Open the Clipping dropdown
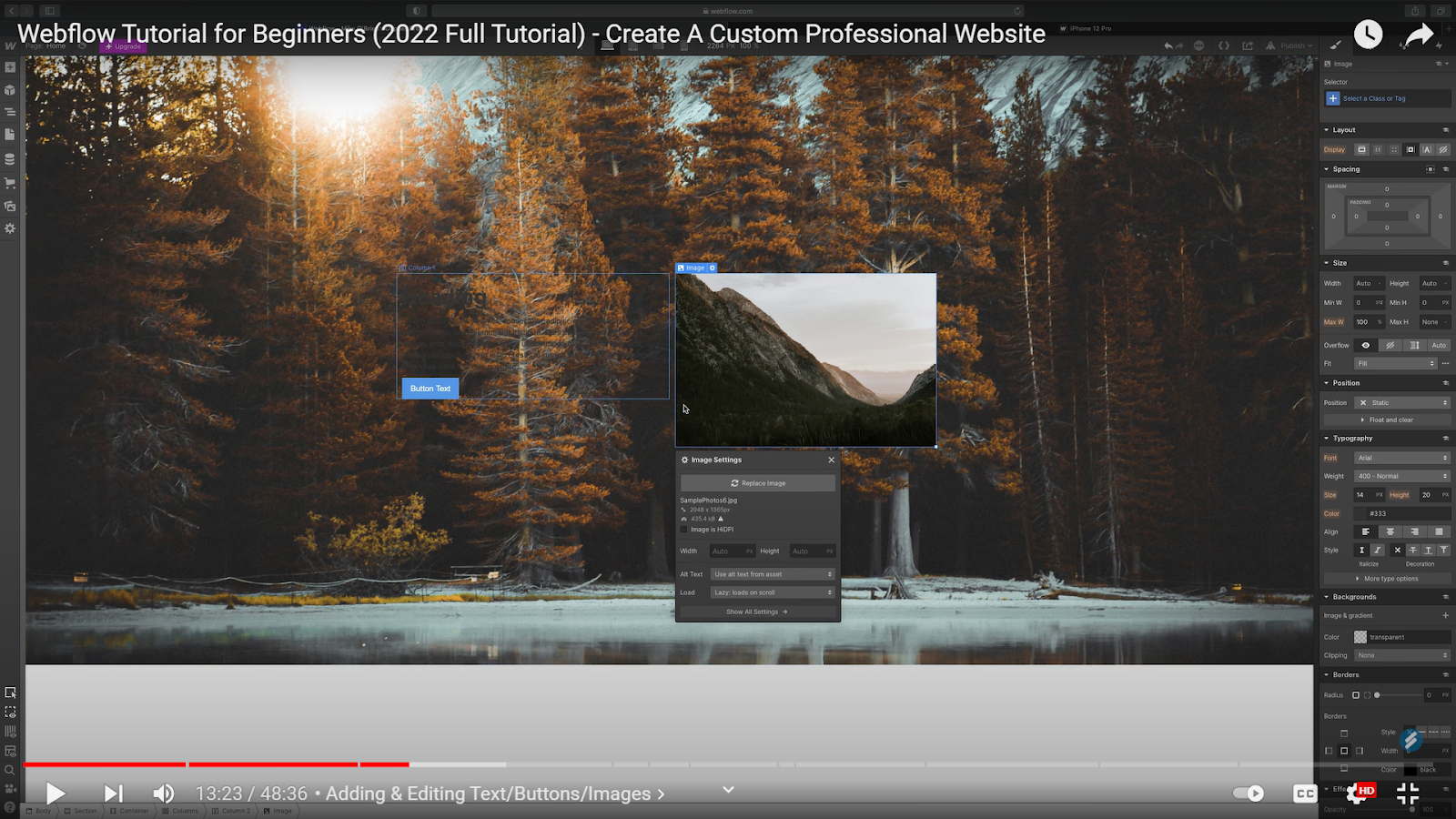1456x819 pixels. 1401,655
